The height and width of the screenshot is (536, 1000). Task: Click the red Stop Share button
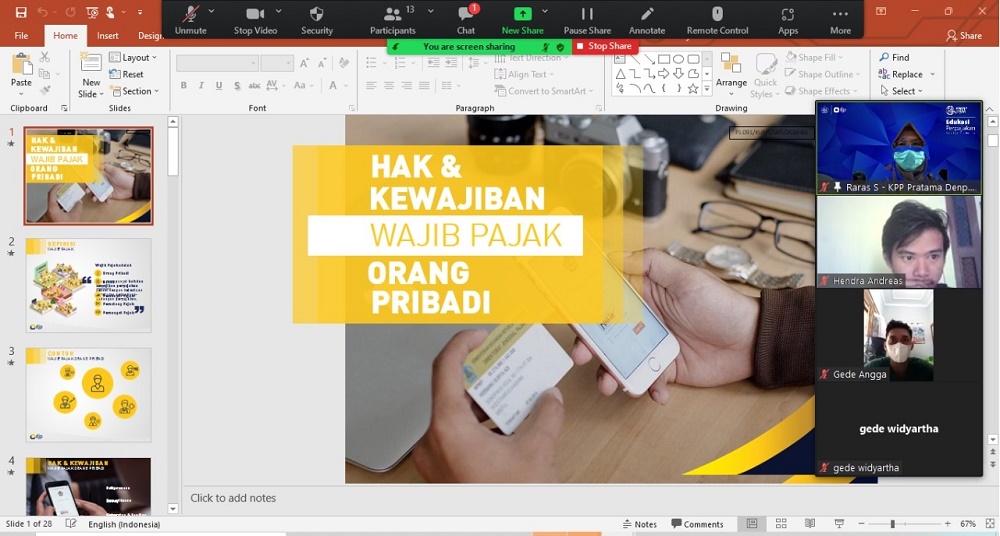point(605,46)
